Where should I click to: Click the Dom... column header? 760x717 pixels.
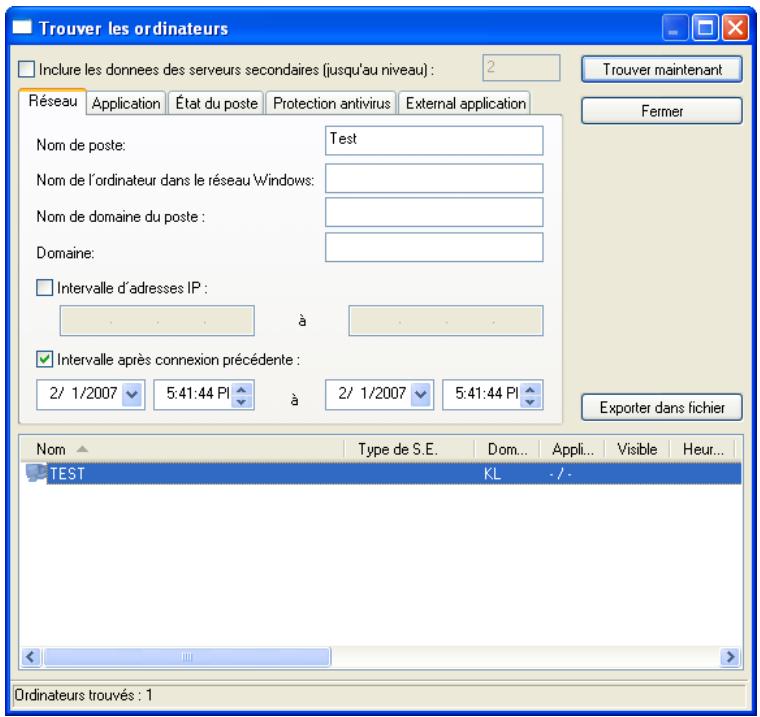507,449
